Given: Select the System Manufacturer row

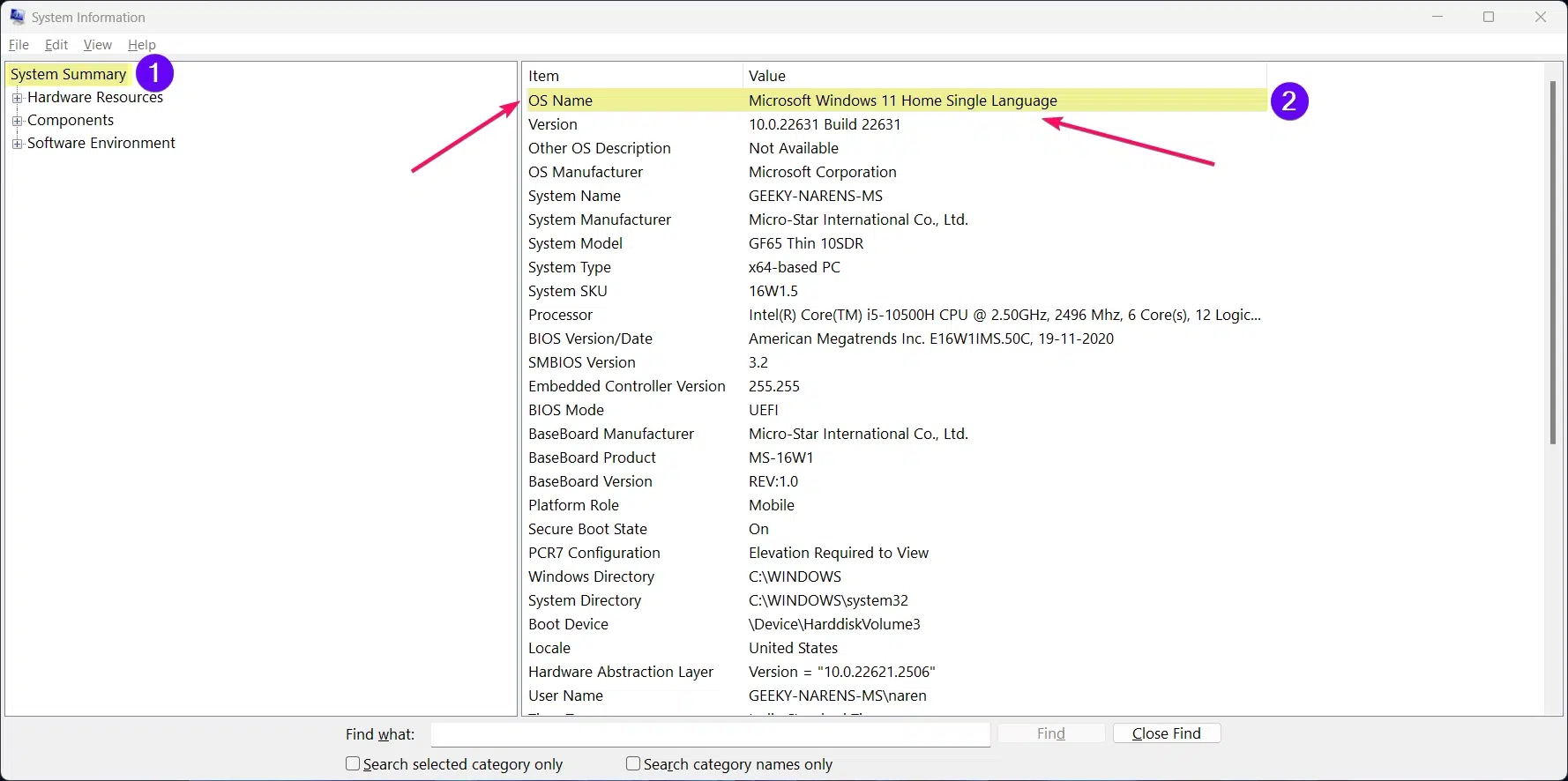Looking at the screenshot, I should 896,219.
